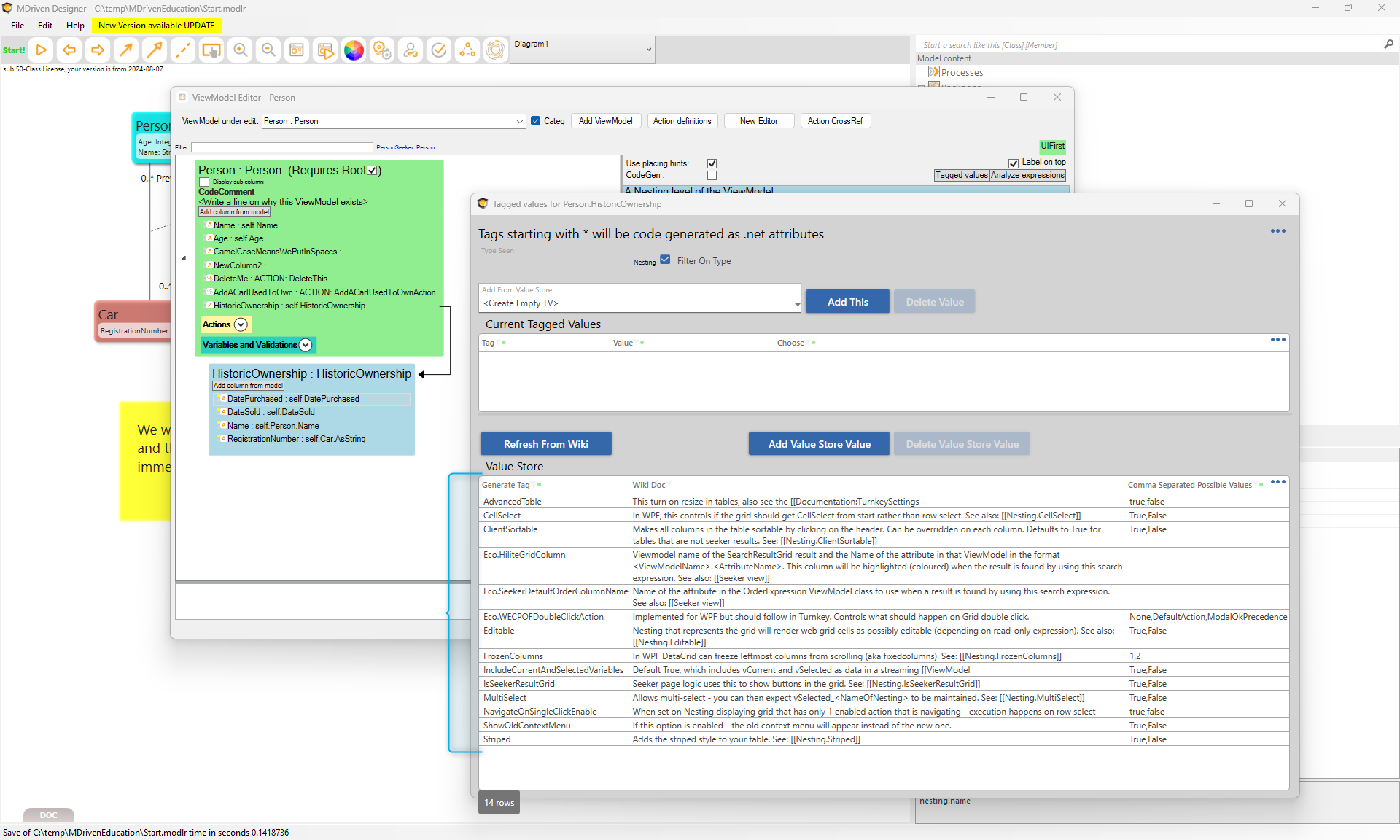Toggle the Use placing hints checkbox
Image resolution: width=1400 pixels, height=840 pixels.
click(712, 163)
